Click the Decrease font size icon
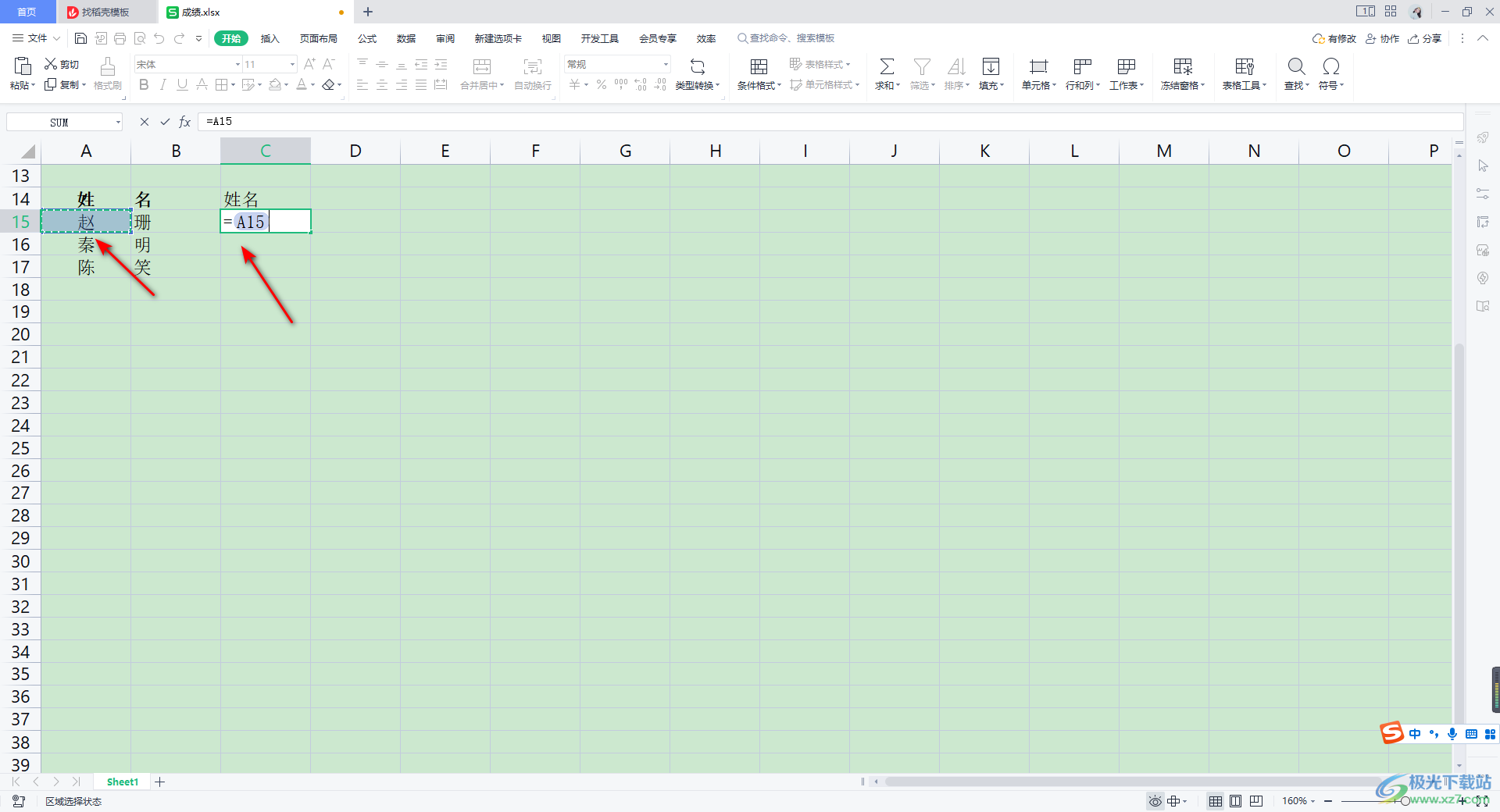Viewport: 1500px width, 812px height. coord(329,64)
